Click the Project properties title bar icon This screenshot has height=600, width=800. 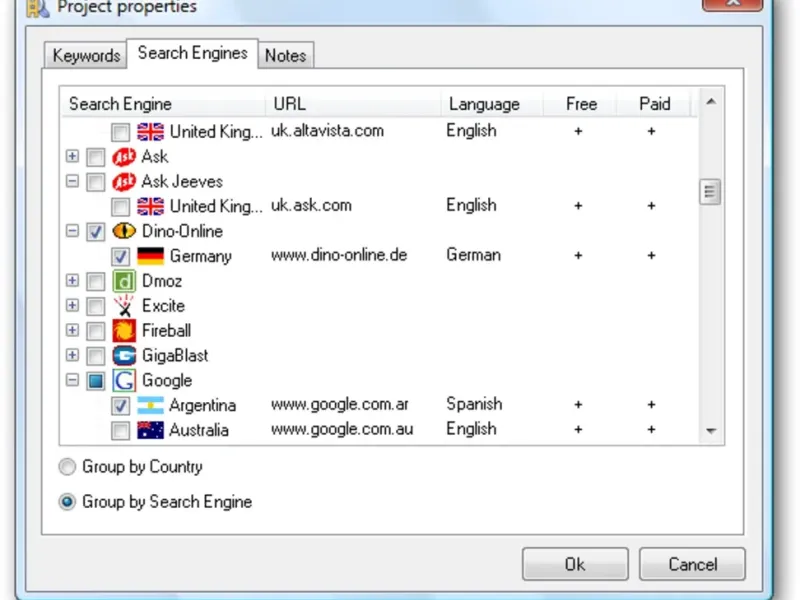tap(38, 7)
